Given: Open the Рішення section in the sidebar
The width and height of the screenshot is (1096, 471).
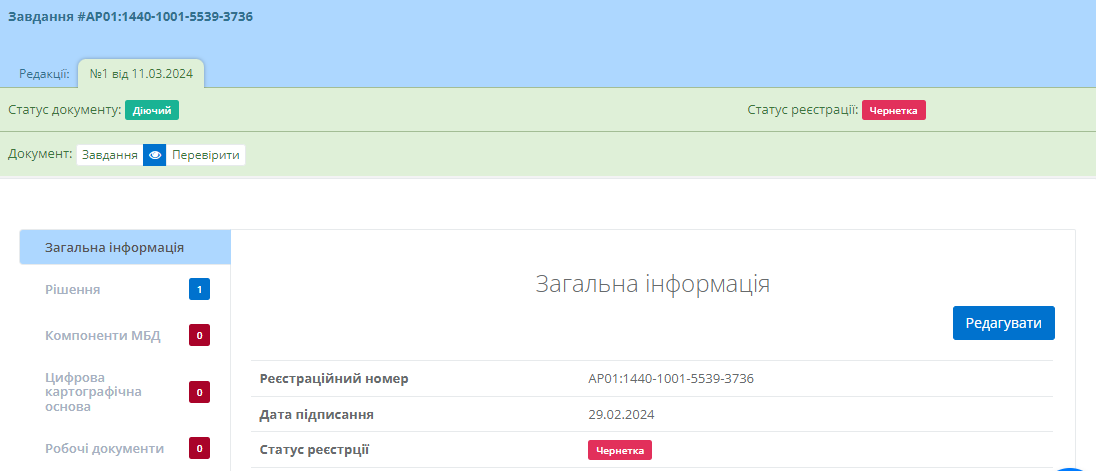Looking at the screenshot, I should pos(72,290).
